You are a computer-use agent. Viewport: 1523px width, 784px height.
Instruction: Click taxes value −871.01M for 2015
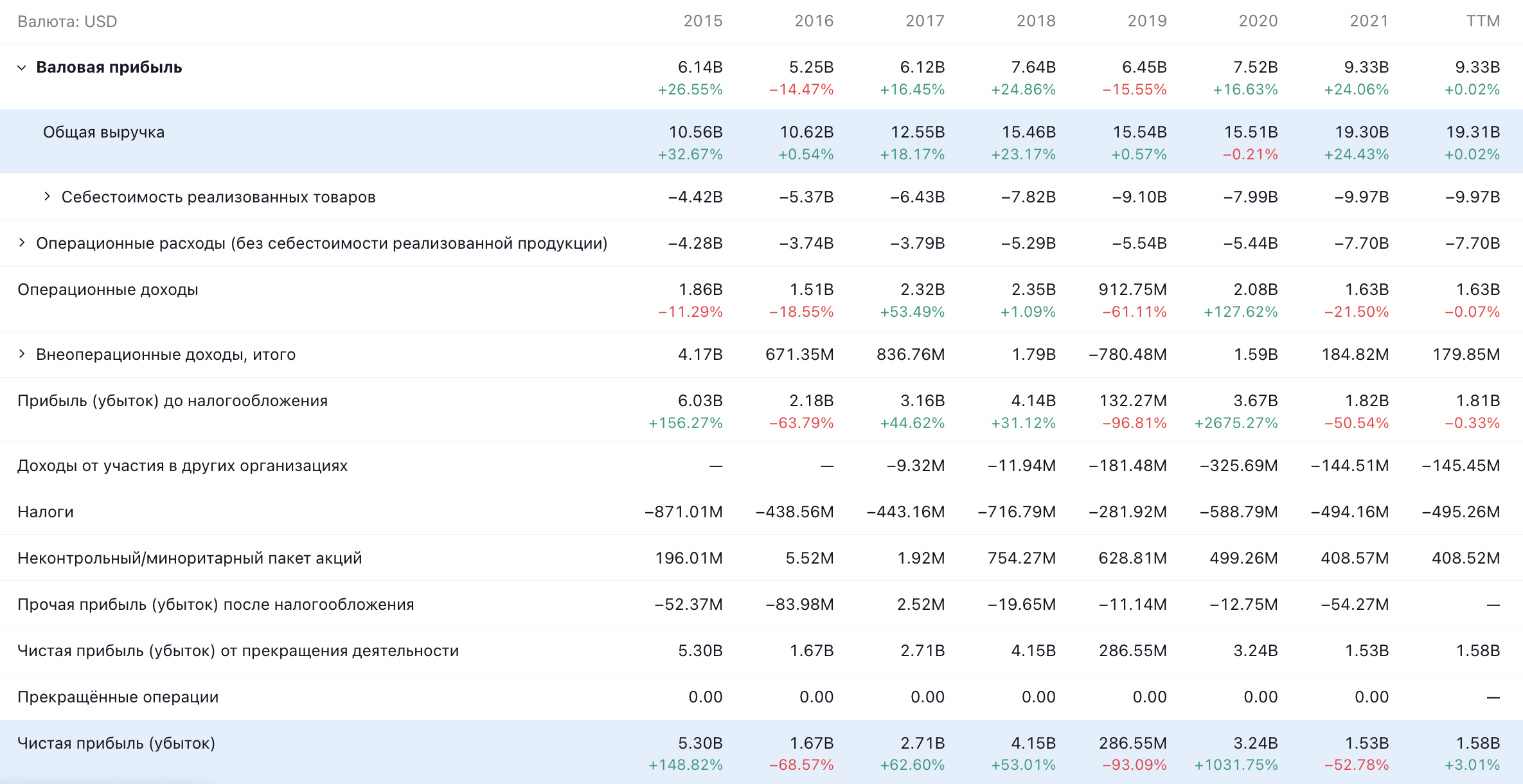pos(684,512)
